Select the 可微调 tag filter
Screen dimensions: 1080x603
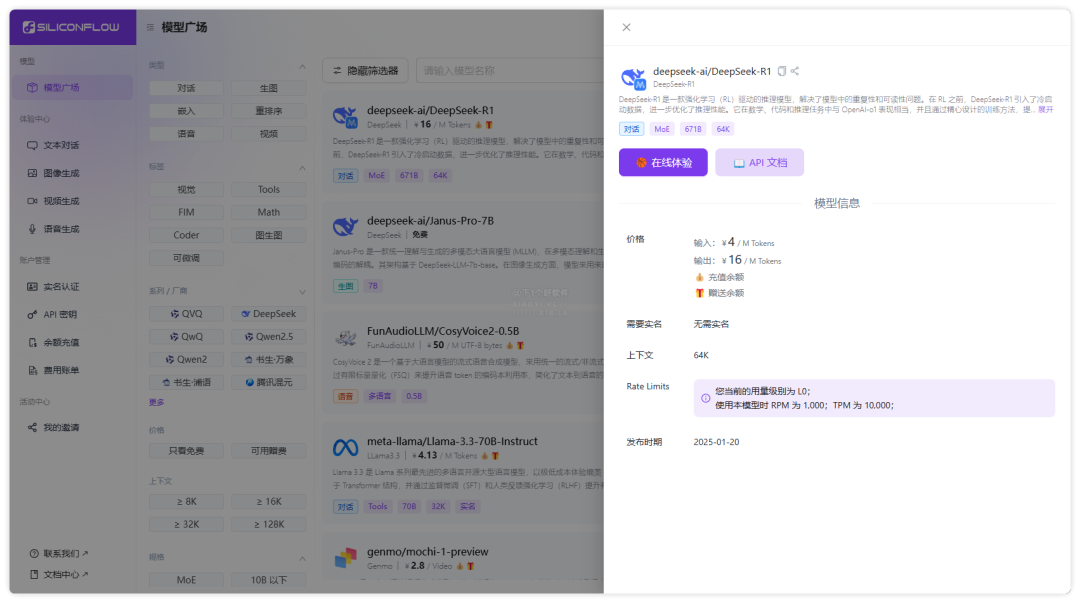click(186, 258)
